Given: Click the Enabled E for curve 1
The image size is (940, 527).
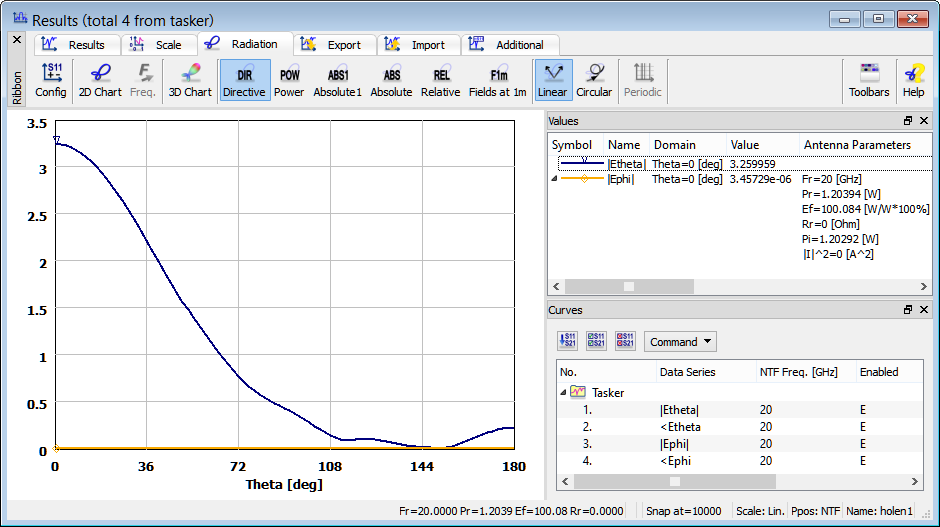Looking at the screenshot, I should coord(863,410).
